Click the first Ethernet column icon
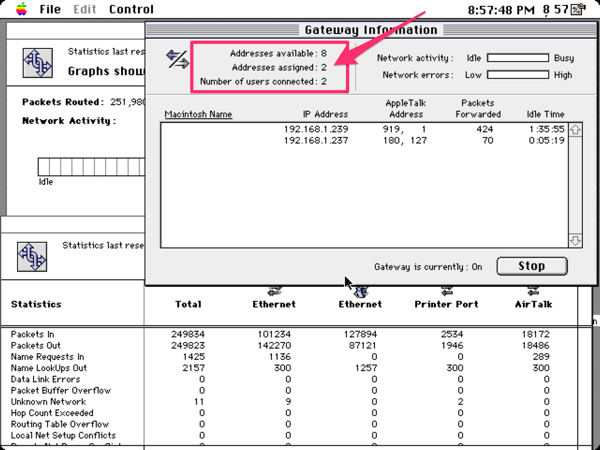 tap(274, 291)
